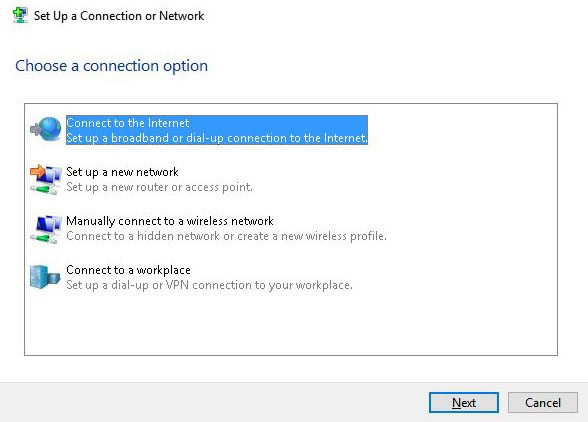
Task: Click the hidden network description line
Action: (226, 236)
